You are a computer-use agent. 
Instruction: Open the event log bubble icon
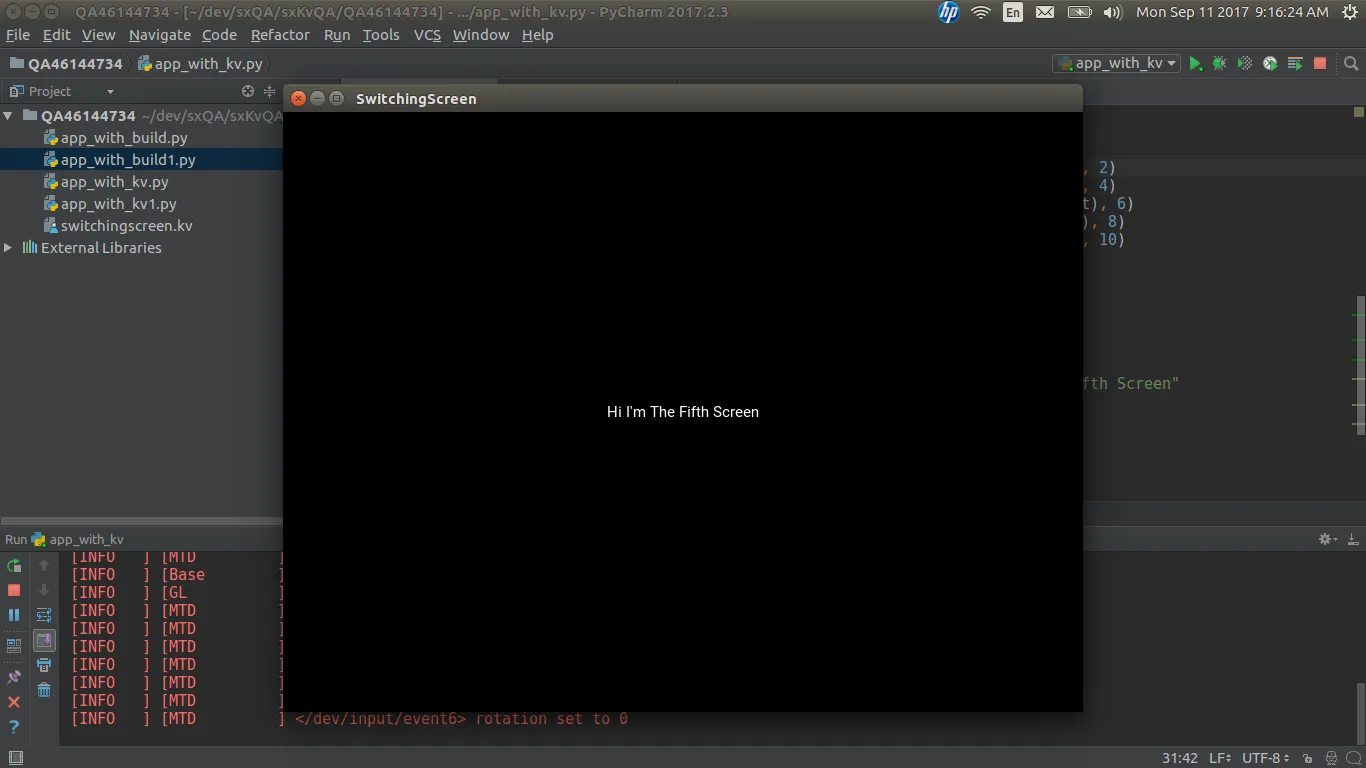[1352, 758]
